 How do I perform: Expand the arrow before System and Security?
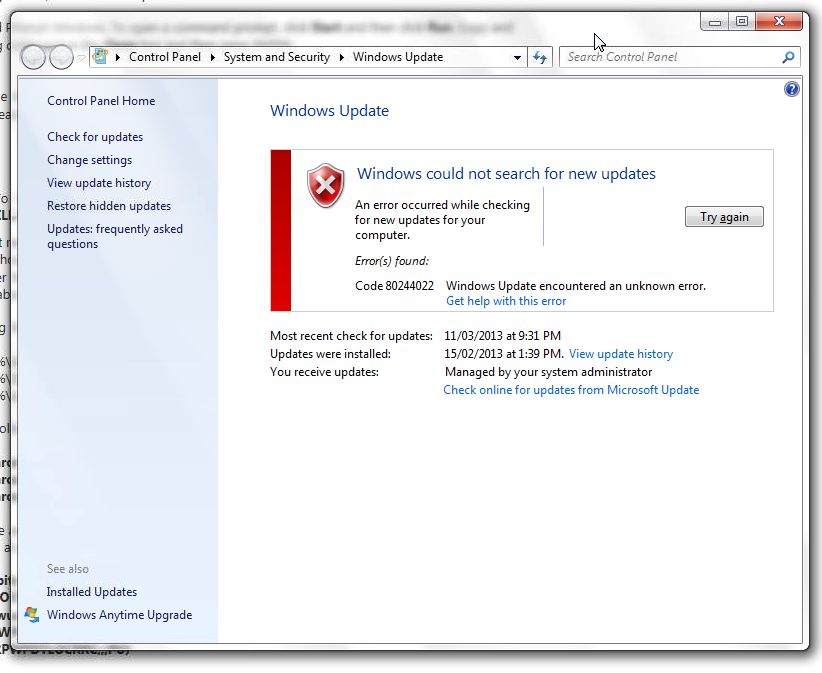212,57
